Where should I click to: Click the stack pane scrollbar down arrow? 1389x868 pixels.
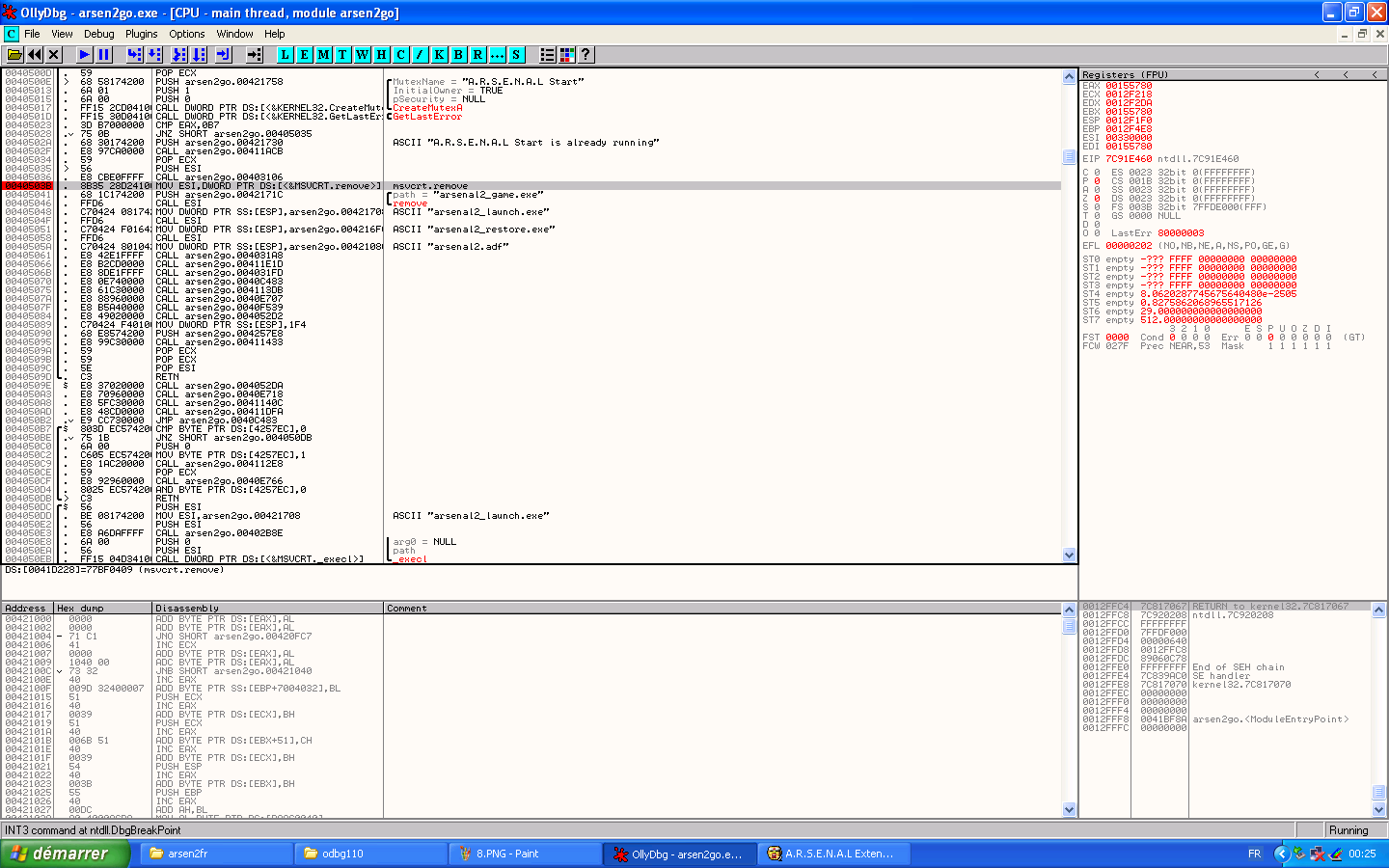click(x=1378, y=809)
